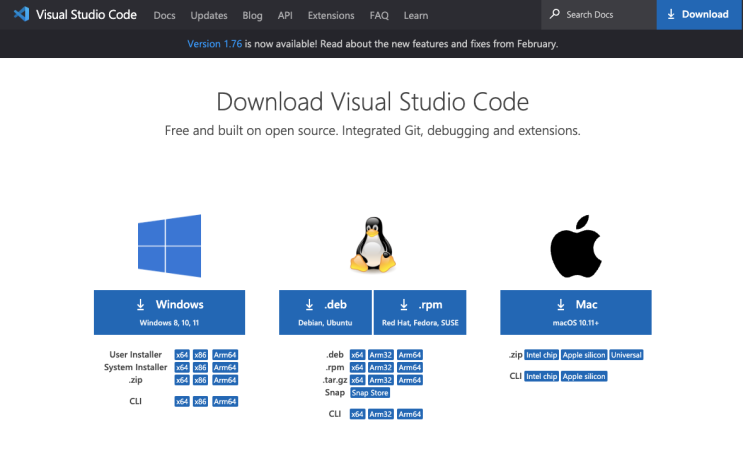Download the Mac big button
Viewport: 743px width, 449px height.
point(576,312)
